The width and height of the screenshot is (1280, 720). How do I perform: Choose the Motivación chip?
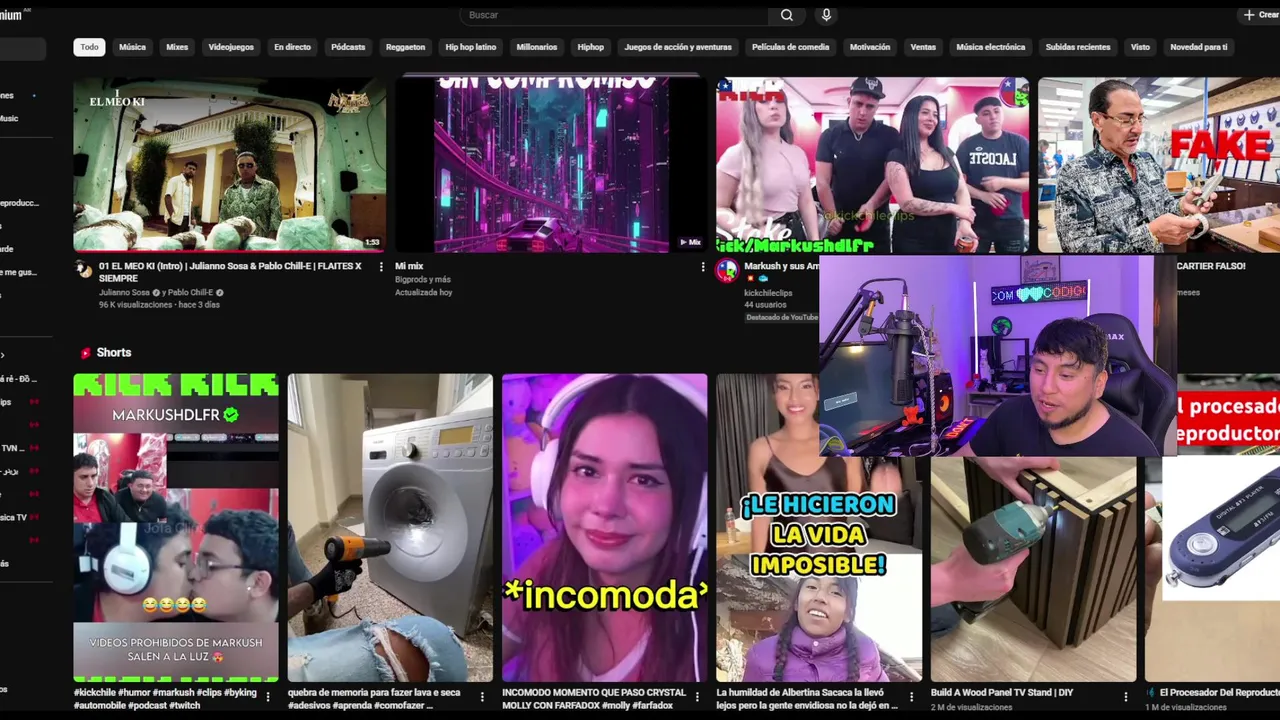point(869,47)
